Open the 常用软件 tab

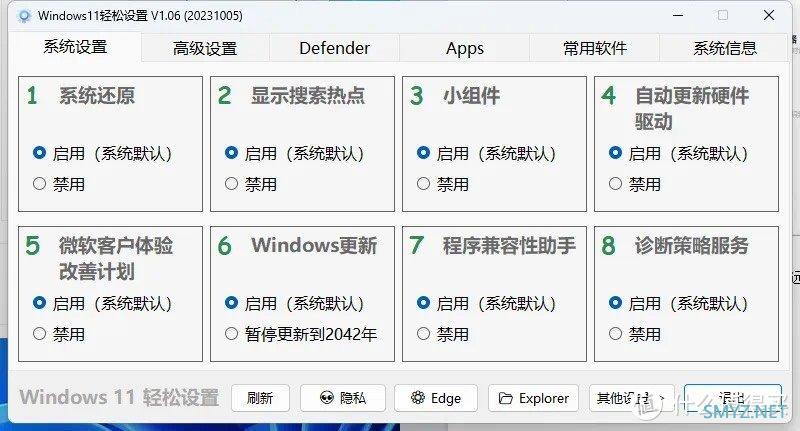pos(594,48)
